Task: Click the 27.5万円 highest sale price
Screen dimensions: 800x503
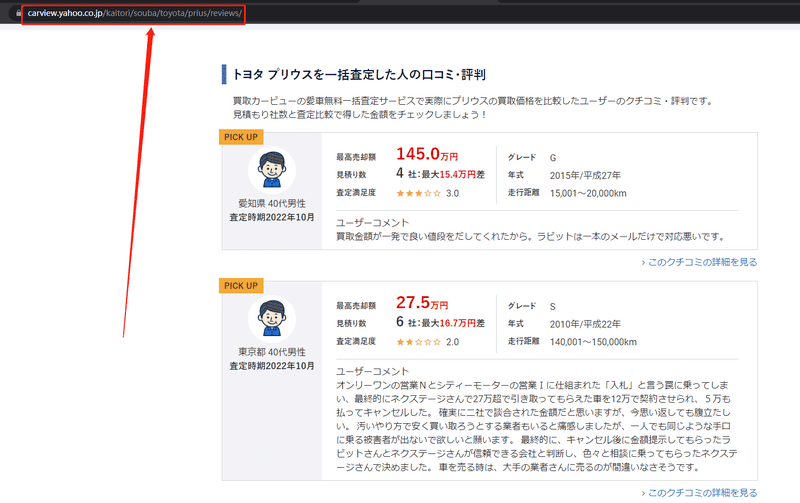Action: pos(422,303)
